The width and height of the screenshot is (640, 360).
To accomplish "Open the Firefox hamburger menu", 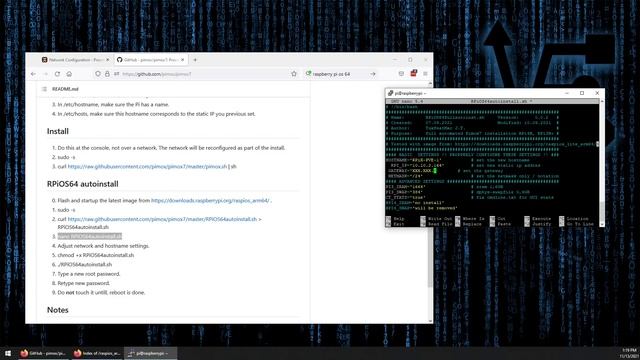I will click(x=425, y=74).
